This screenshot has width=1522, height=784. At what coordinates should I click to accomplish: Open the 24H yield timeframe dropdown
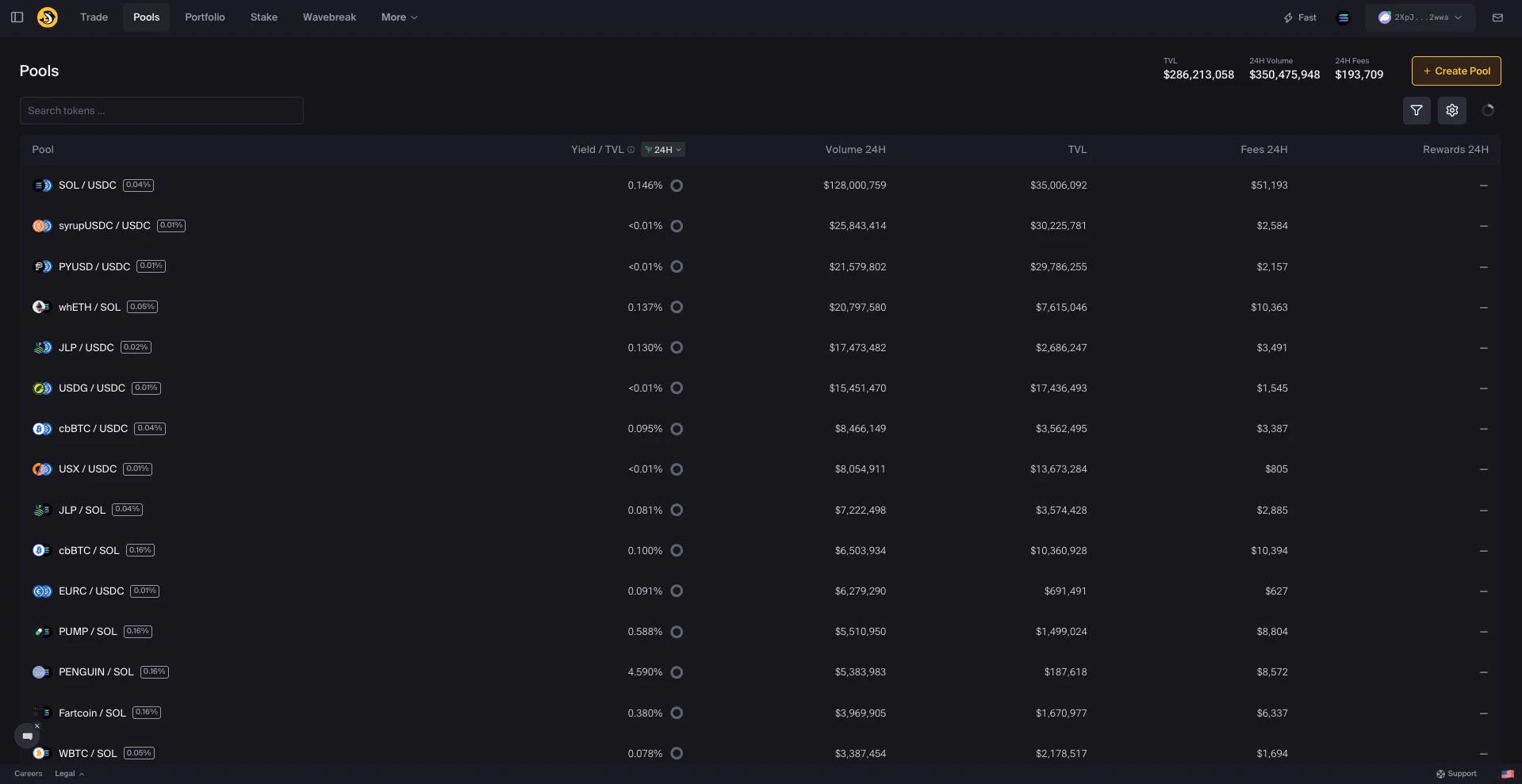click(x=663, y=149)
